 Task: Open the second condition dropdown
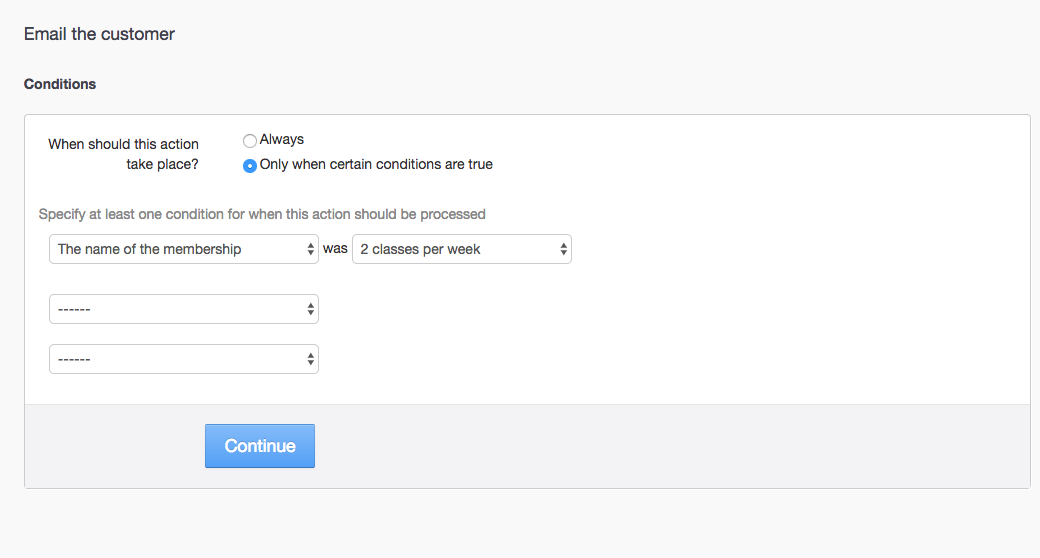[175, 309]
